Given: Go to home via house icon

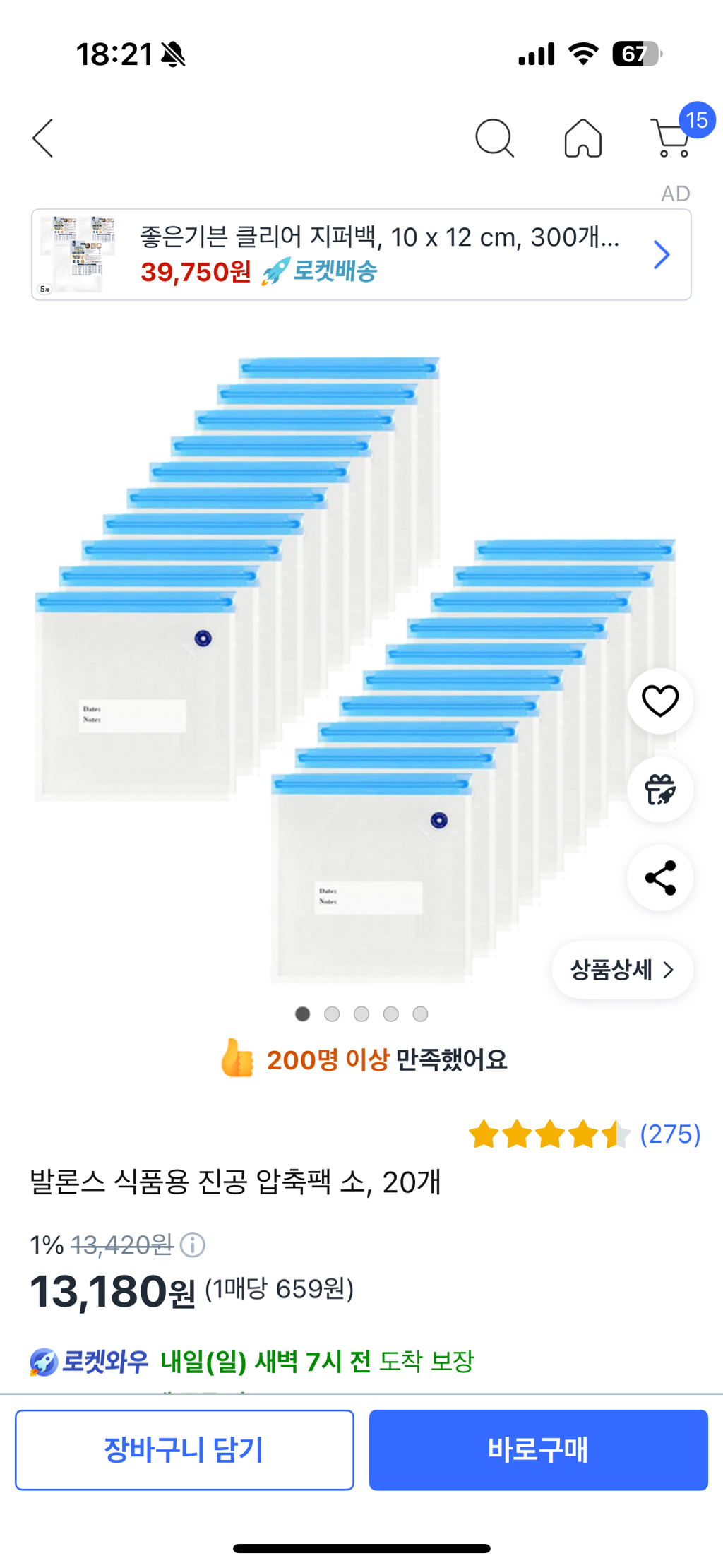Looking at the screenshot, I should point(583,138).
